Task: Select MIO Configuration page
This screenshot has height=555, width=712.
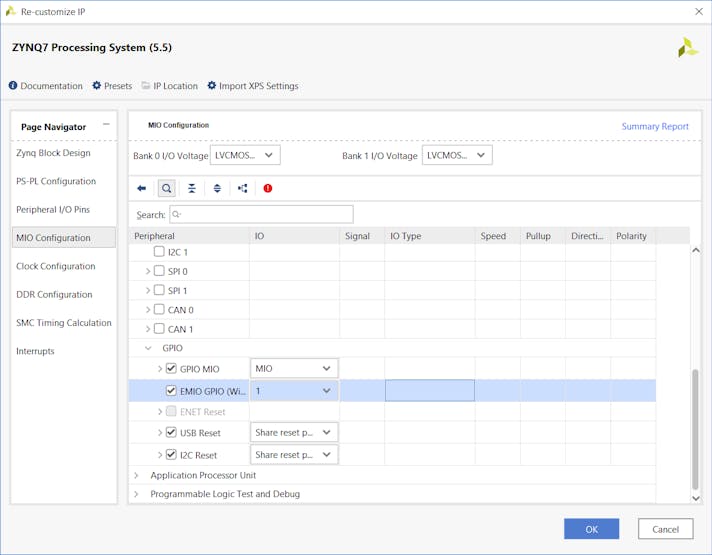Action: click(64, 238)
